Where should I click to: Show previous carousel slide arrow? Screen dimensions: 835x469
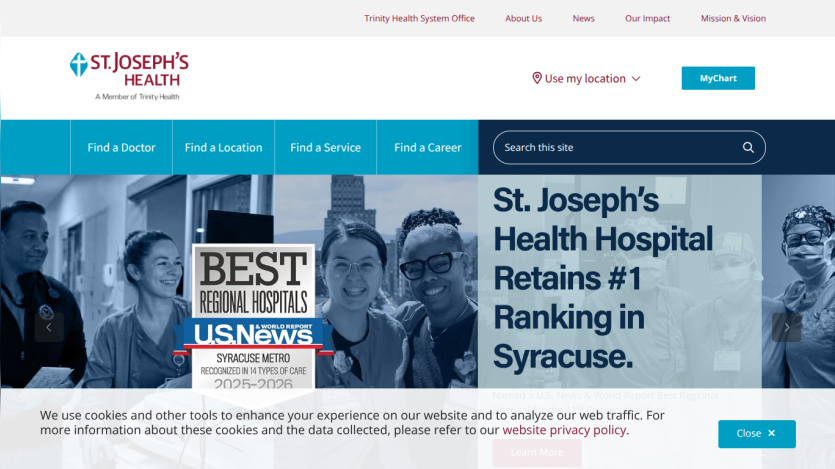49,327
